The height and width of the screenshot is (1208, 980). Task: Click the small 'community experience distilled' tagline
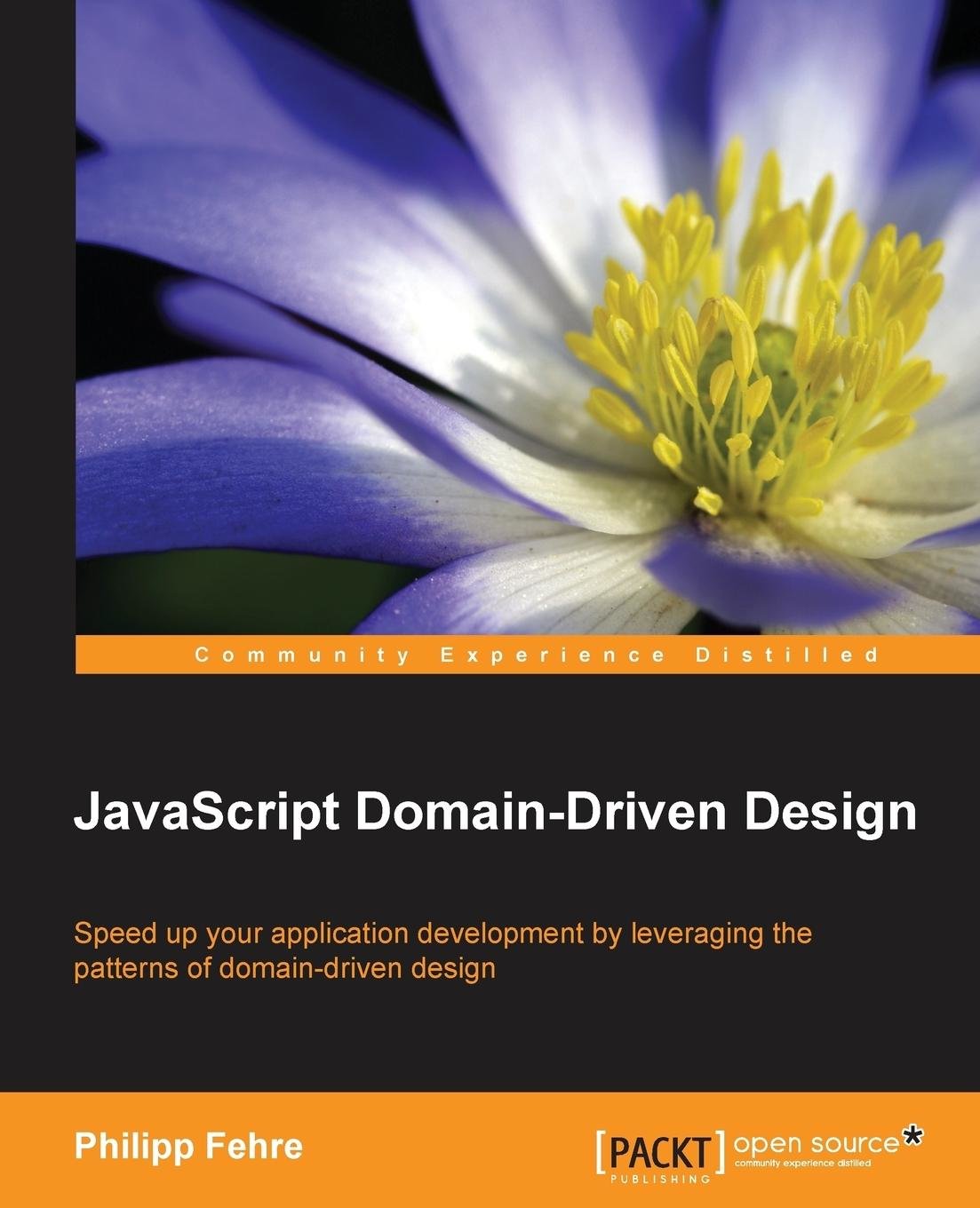(x=802, y=1163)
